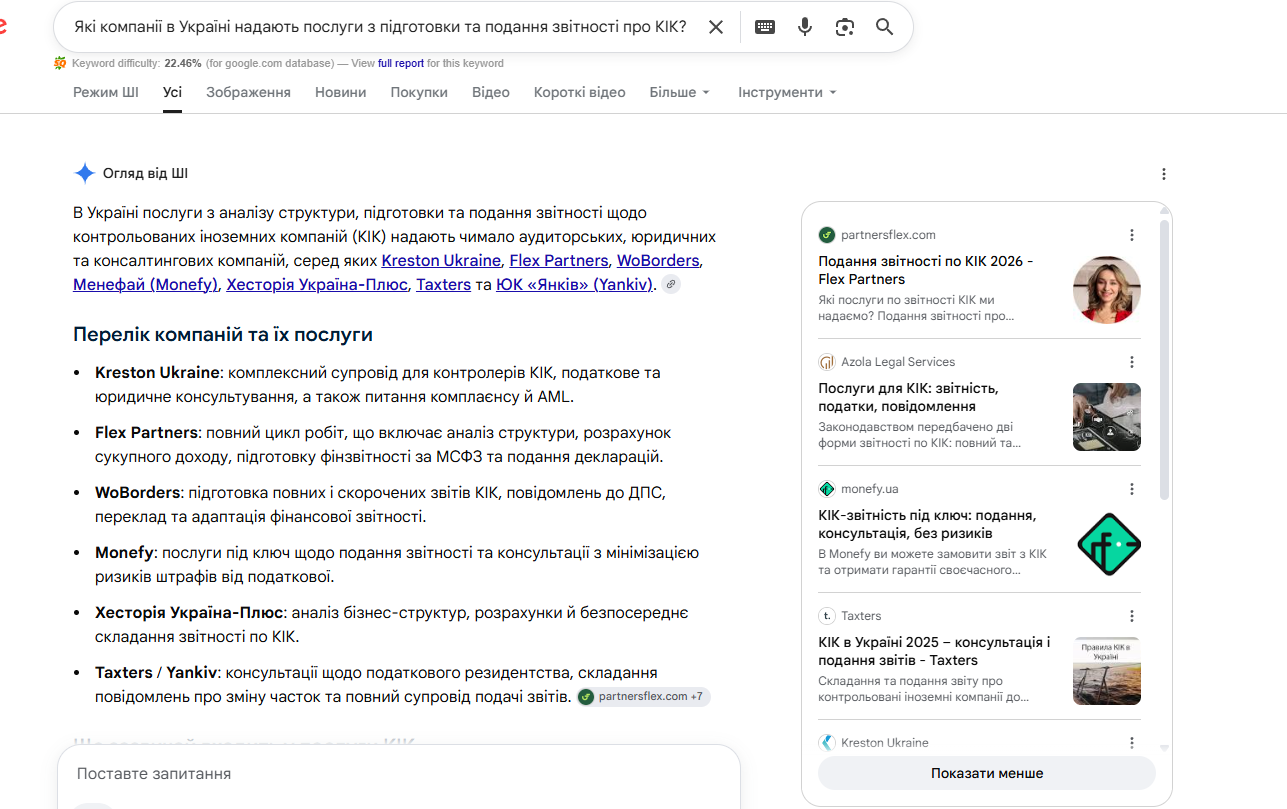Click the partnersflex.com favicon in sources
Viewport: 1287px width, 809px height.
point(827,235)
